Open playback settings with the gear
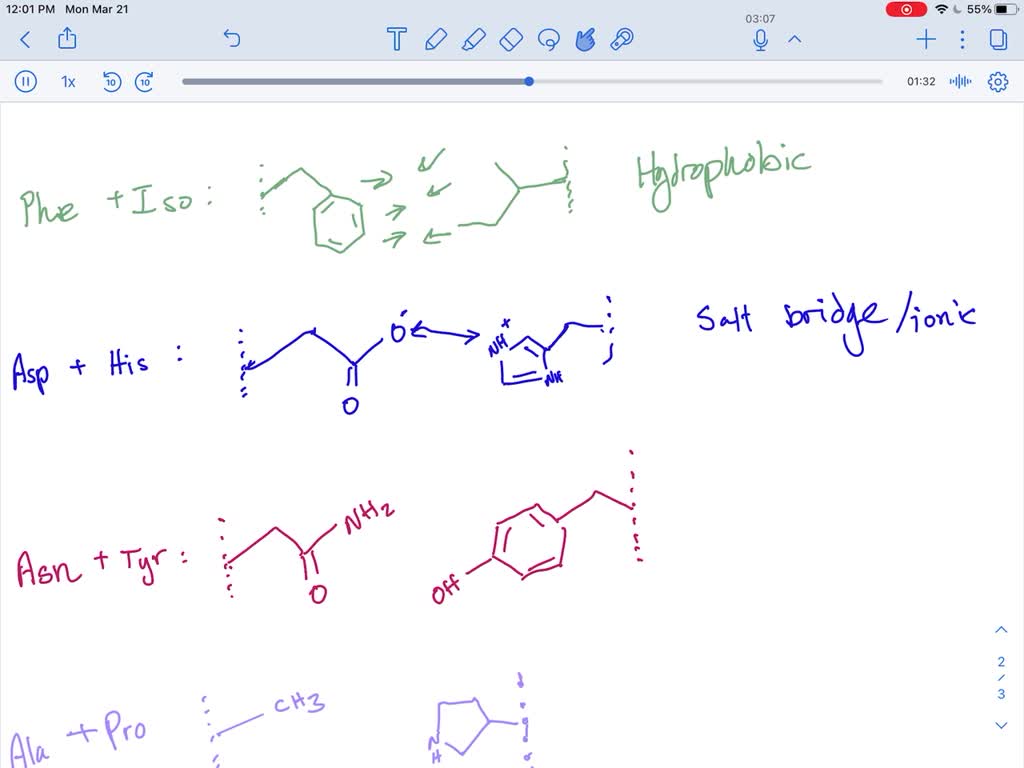 coord(998,82)
